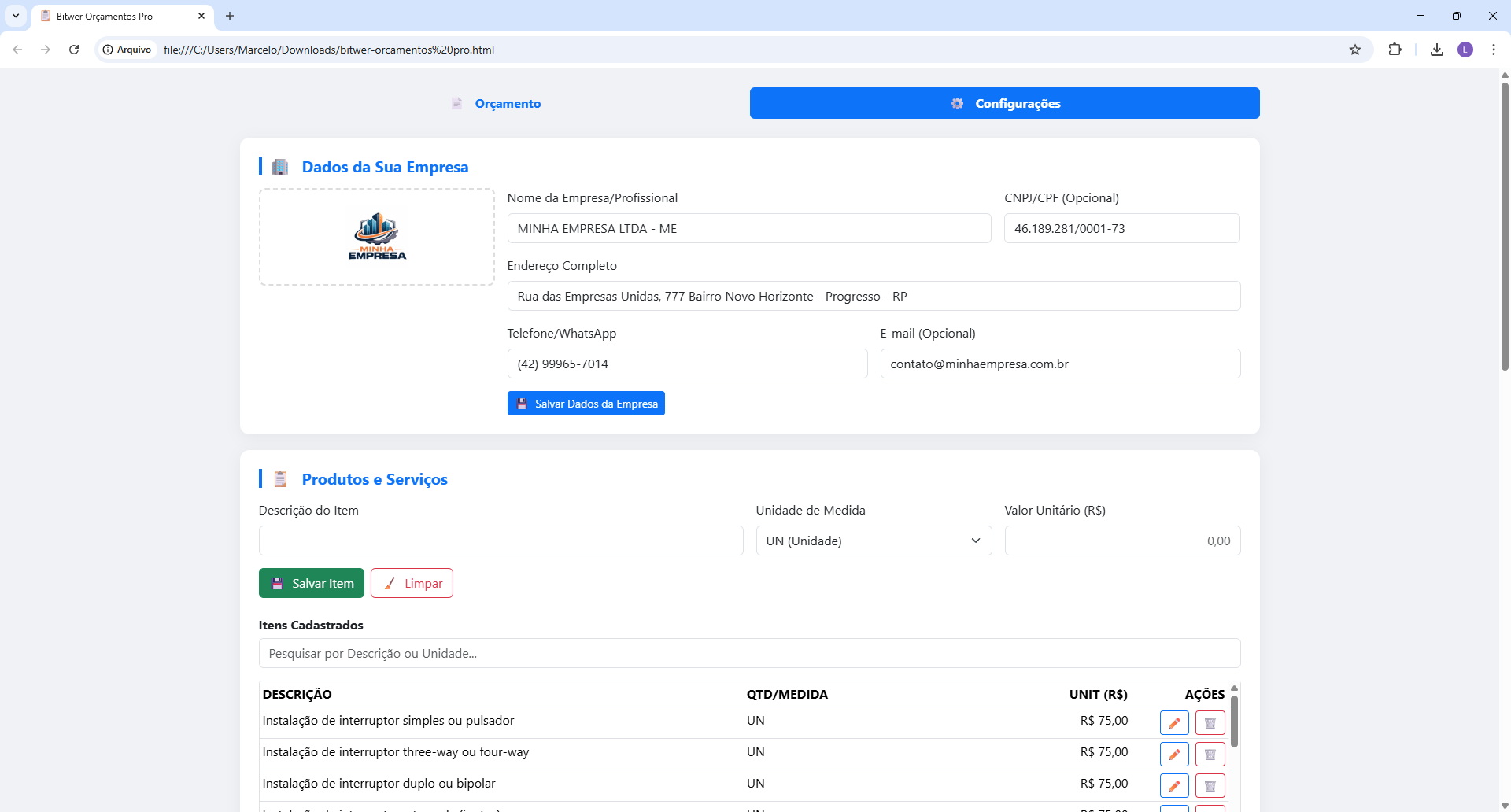1511x812 pixels.
Task: Select the Configurações tab
Action: (1005, 103)
